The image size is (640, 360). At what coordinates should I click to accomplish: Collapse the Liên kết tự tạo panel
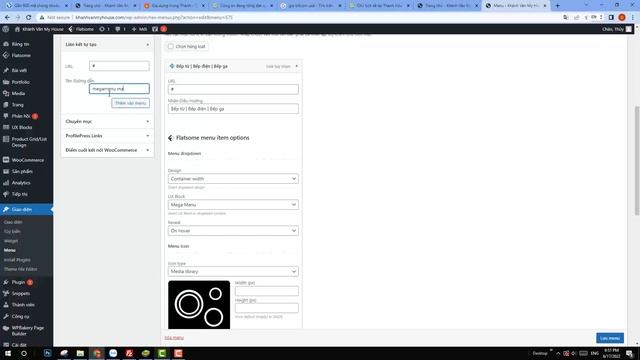tap(148, 44)
